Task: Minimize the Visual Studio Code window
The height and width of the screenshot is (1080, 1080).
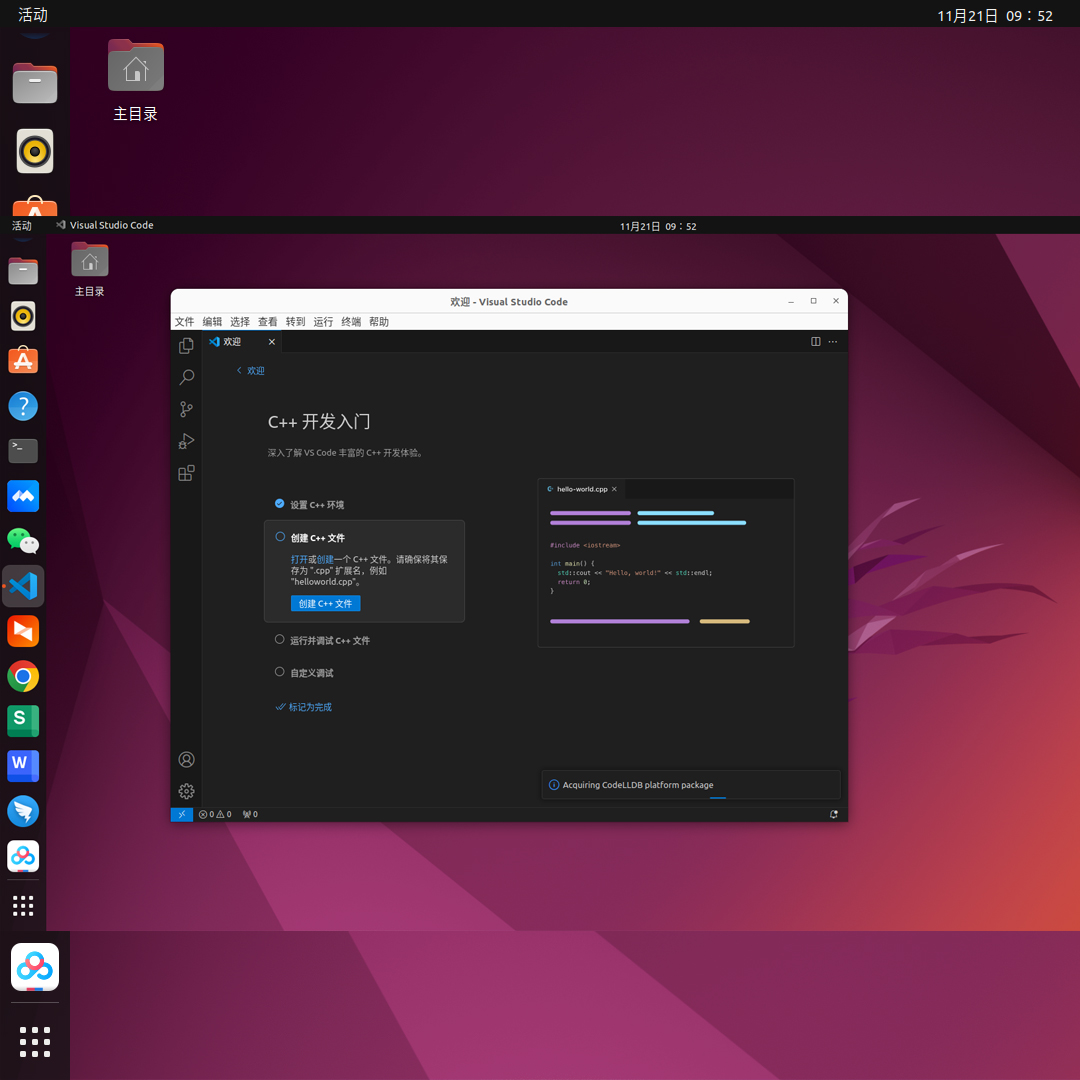Action: point(791,301)
